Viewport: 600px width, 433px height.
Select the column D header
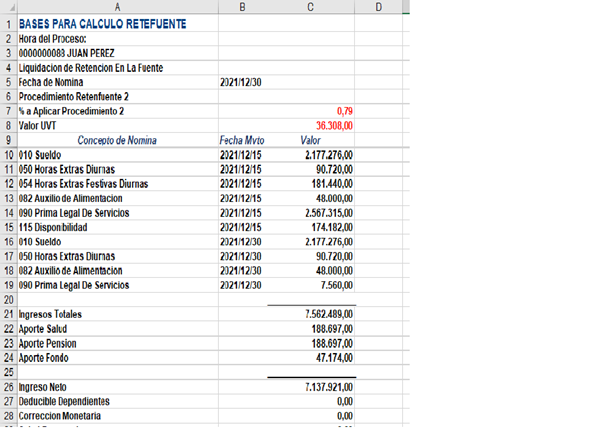(379, 7)
